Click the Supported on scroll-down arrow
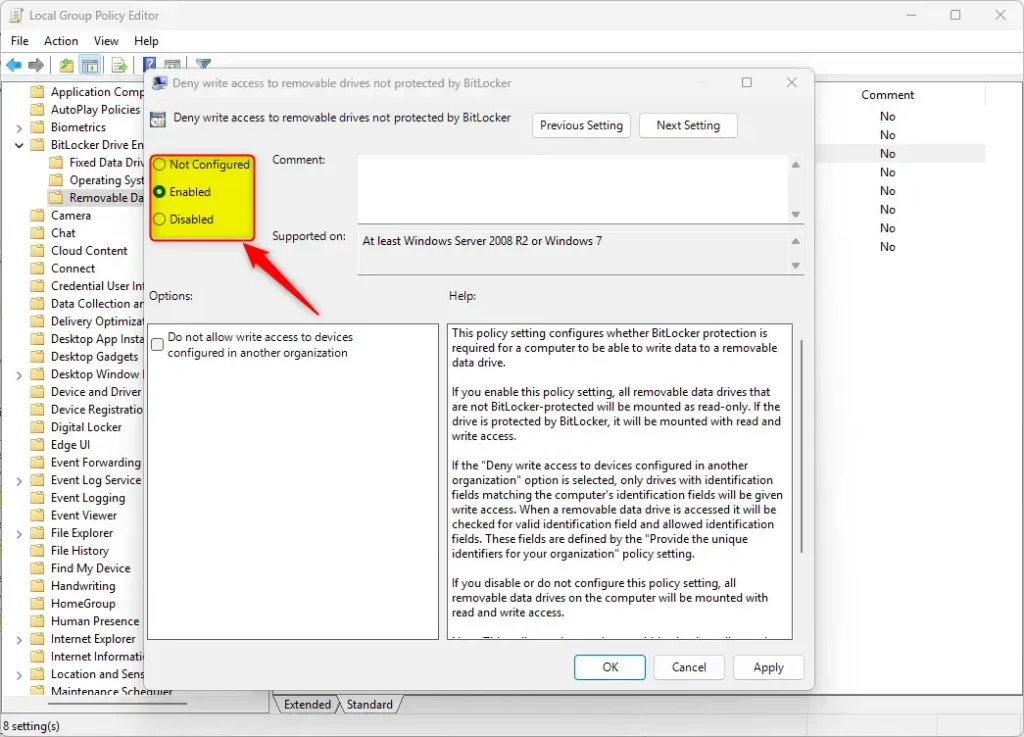The image size is (1024, 737). click(x=795, y=265)
